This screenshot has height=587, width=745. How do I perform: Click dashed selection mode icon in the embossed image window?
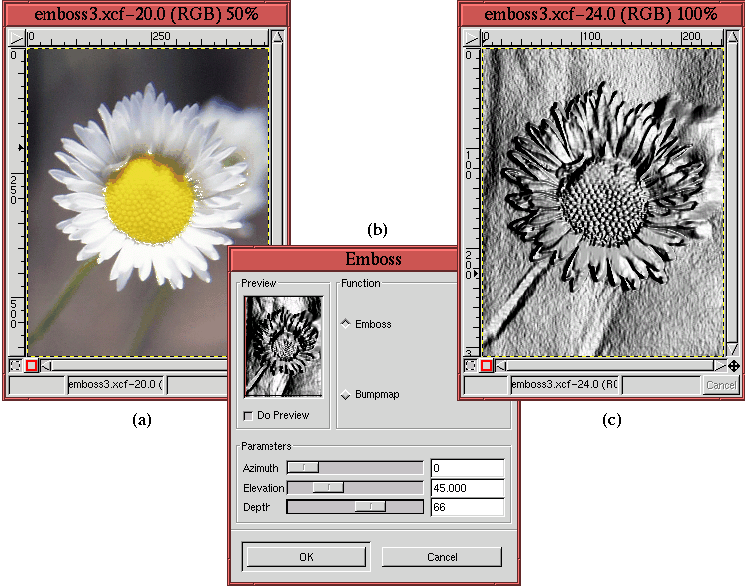[470, 366]
